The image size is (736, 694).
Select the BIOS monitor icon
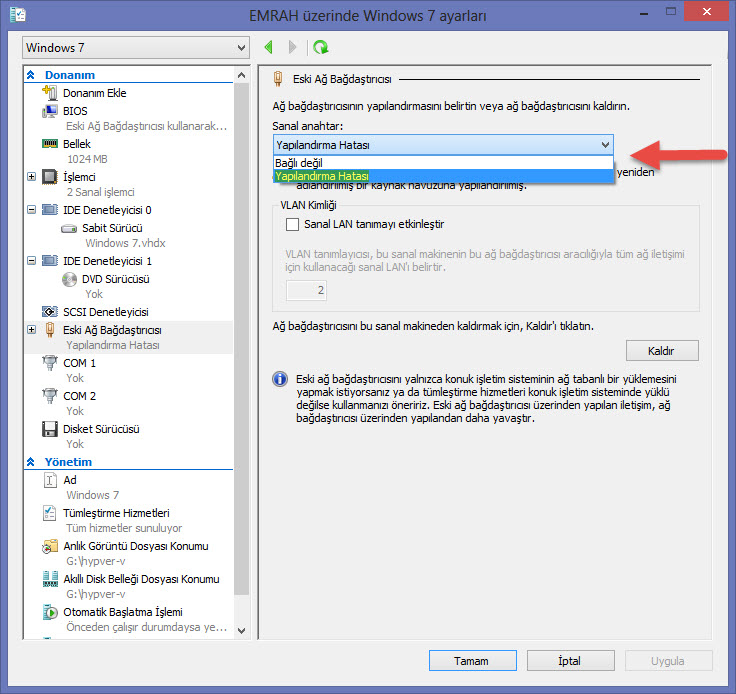click(x=50, y=111)
